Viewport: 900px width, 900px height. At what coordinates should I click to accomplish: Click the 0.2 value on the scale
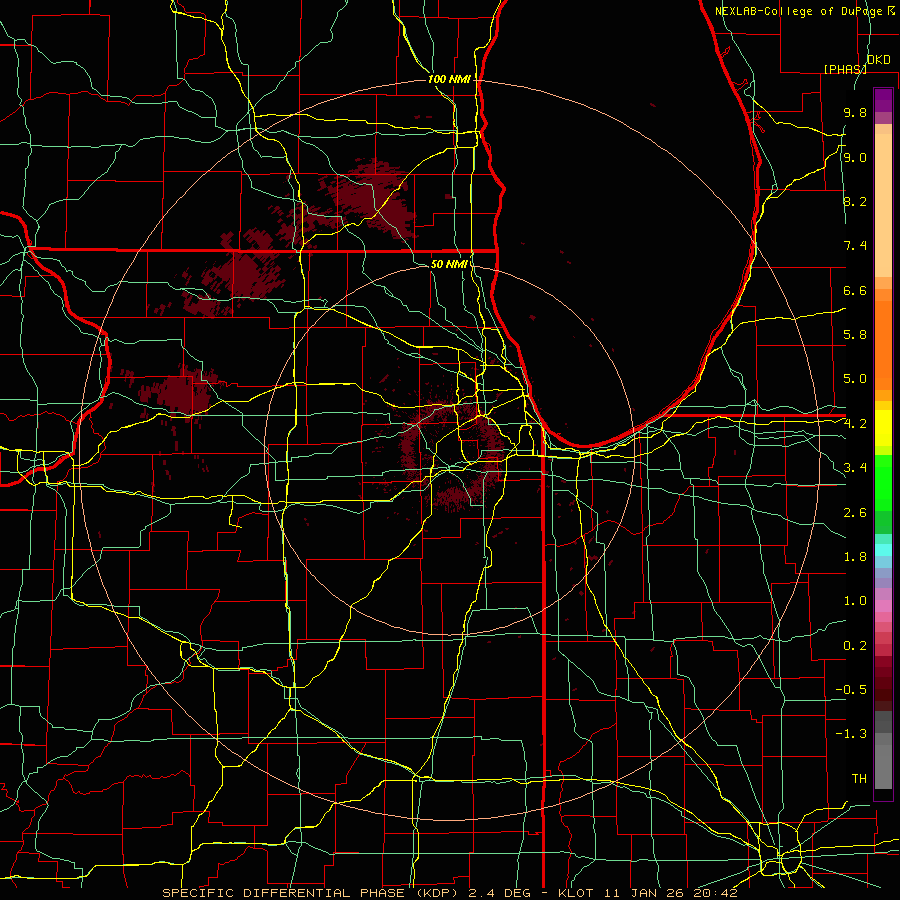855,646
